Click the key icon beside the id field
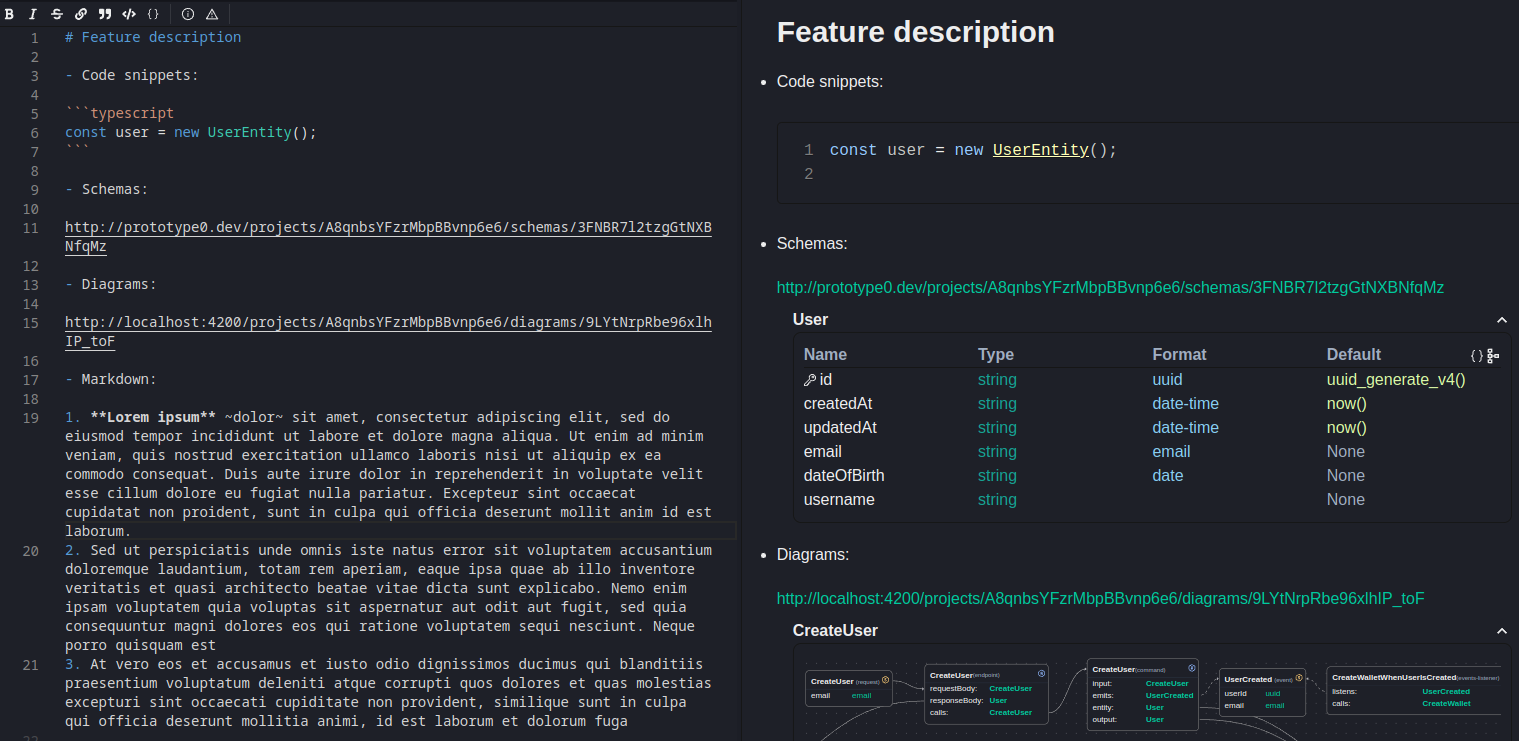This screenshot has height=741, width=1519. point(809,380)
